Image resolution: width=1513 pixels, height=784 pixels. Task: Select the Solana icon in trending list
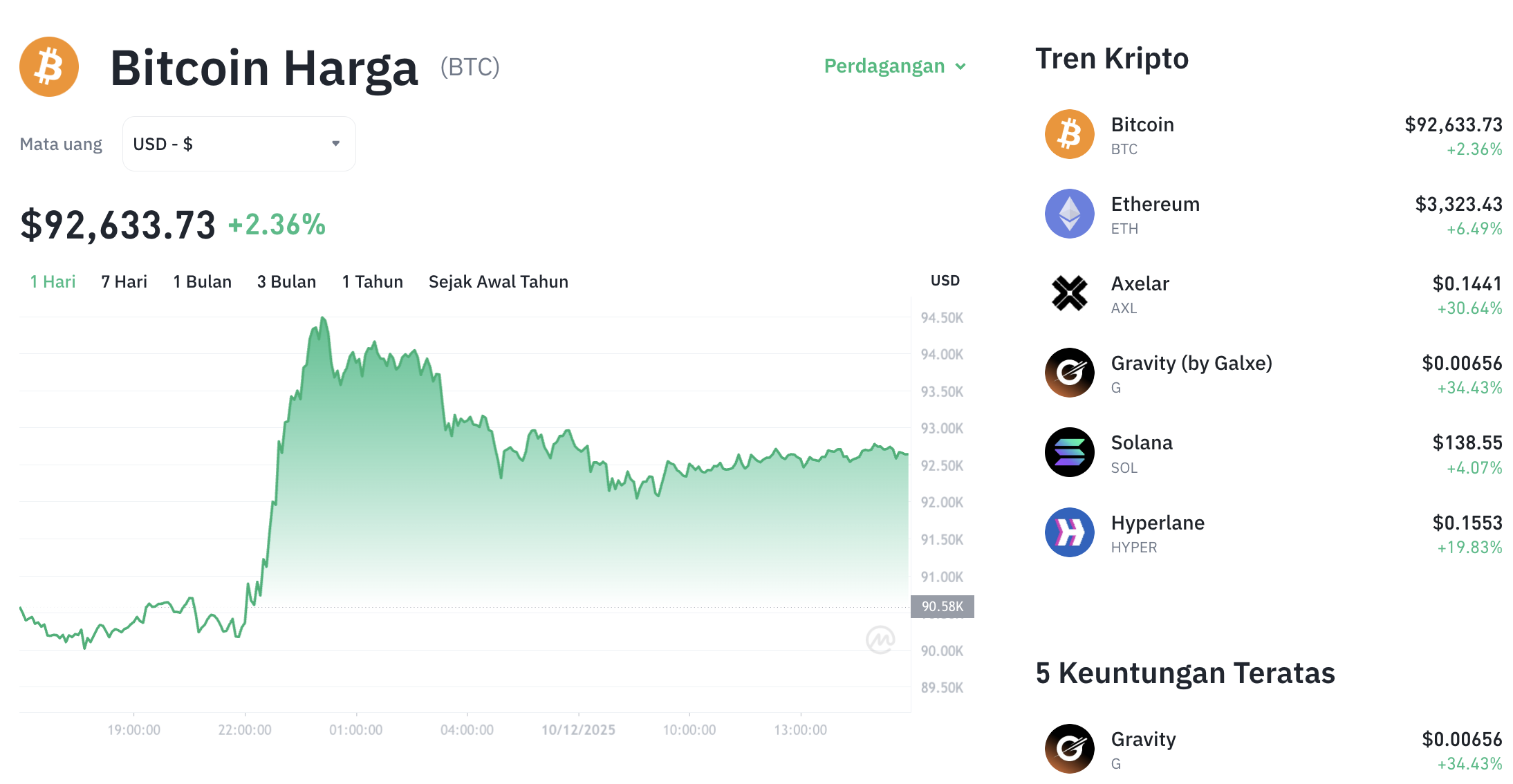(1069, 453)
